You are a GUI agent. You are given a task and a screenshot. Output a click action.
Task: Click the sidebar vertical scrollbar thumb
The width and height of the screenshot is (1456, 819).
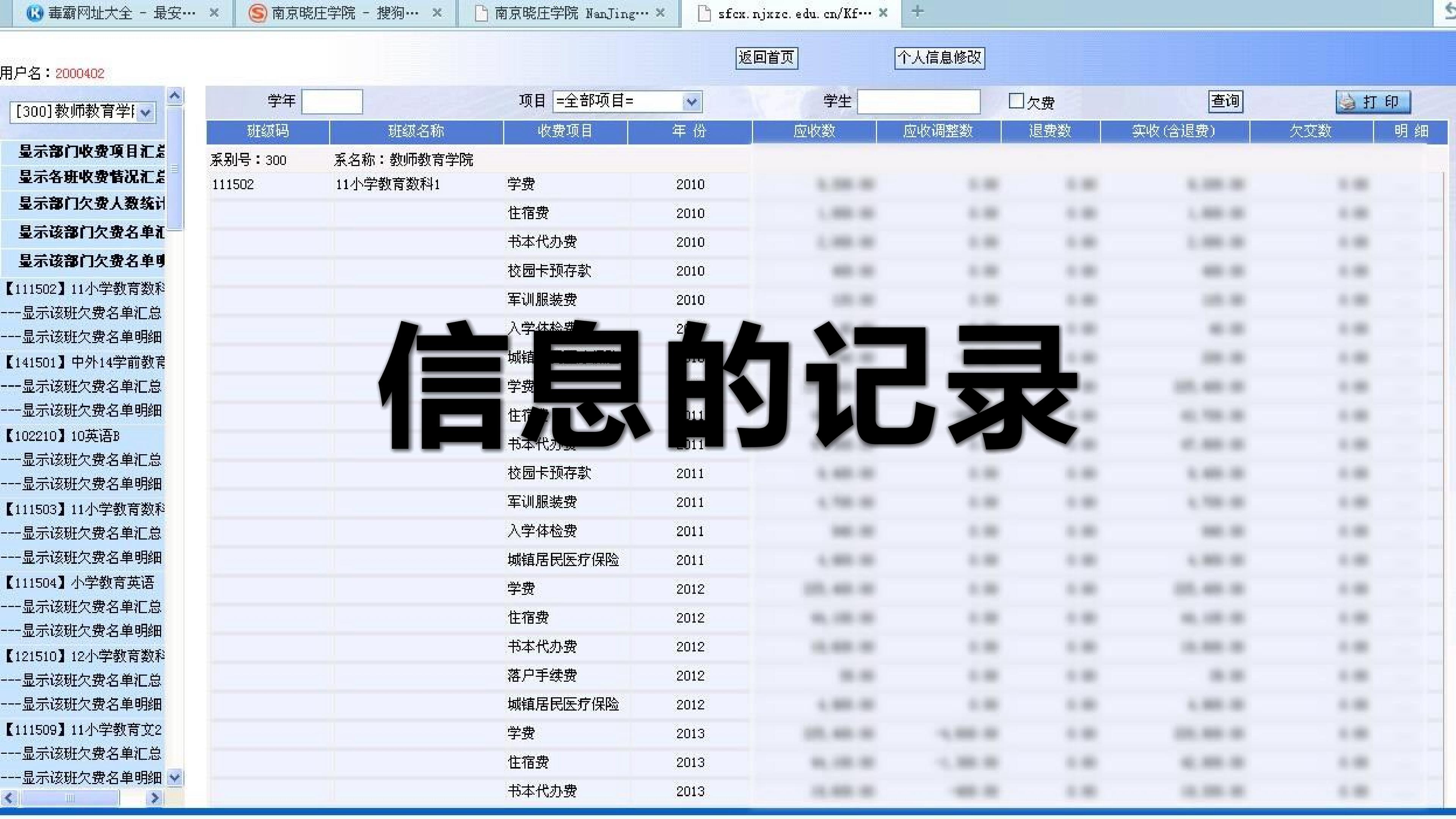(x=175, y=168)
